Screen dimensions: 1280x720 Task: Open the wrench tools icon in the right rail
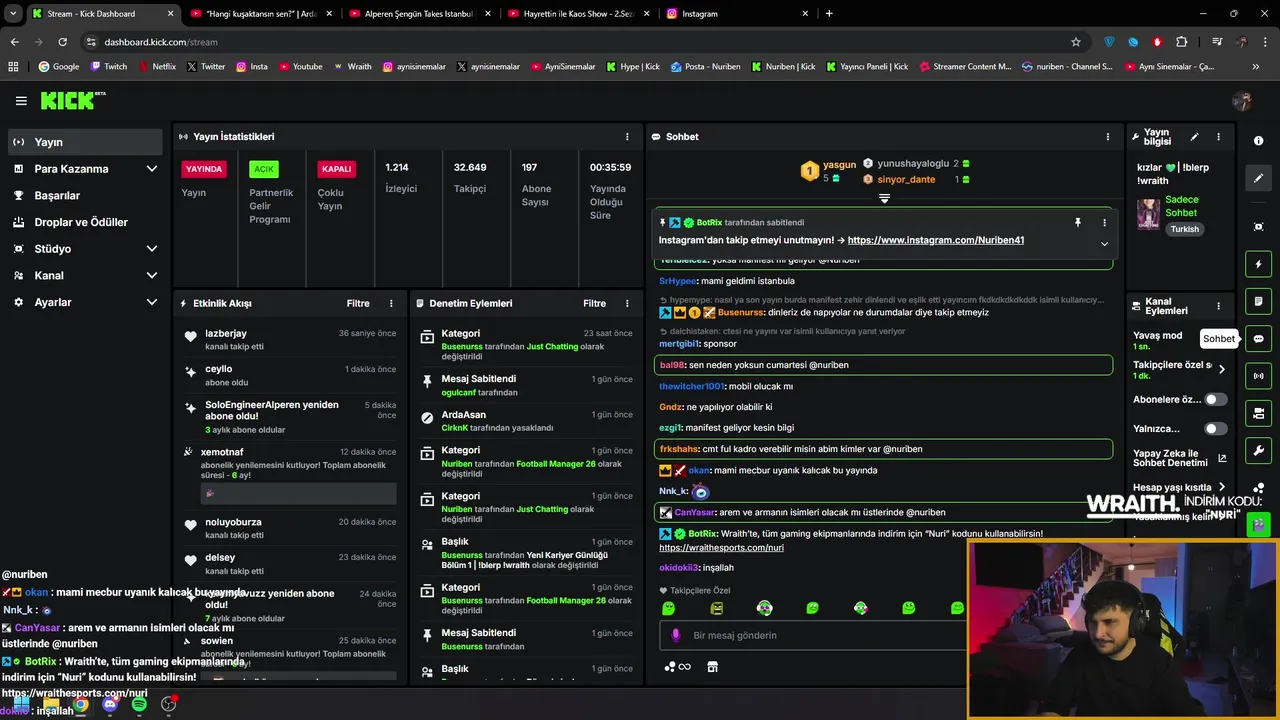point(1258,450)
